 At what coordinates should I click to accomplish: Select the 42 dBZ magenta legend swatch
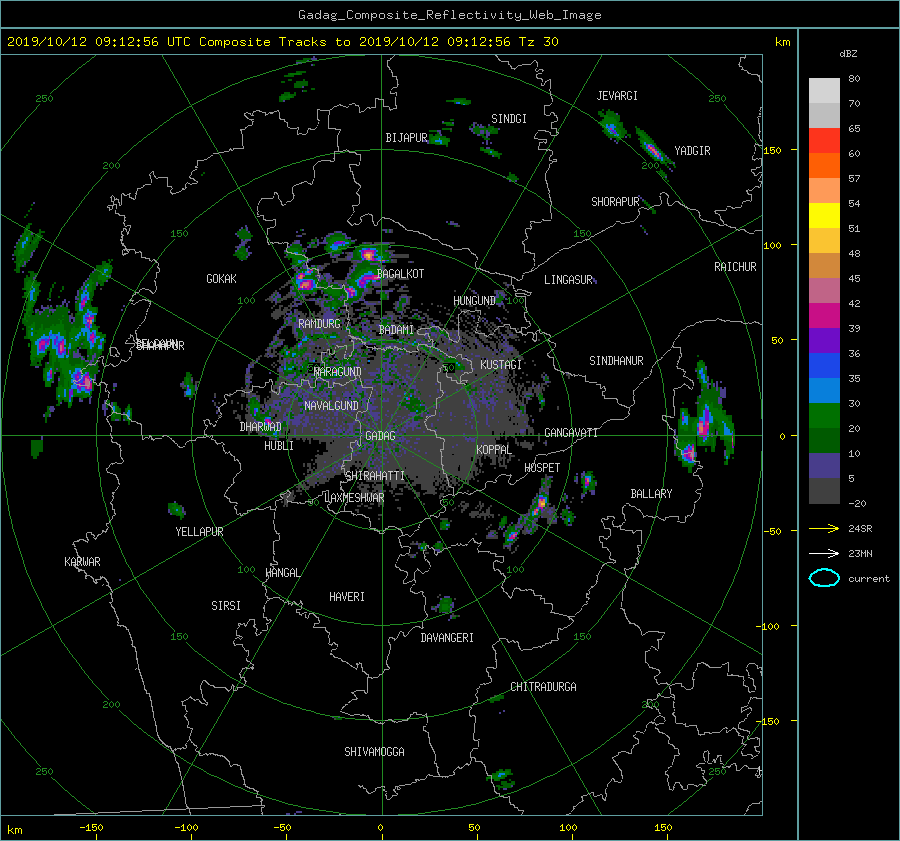824,315
